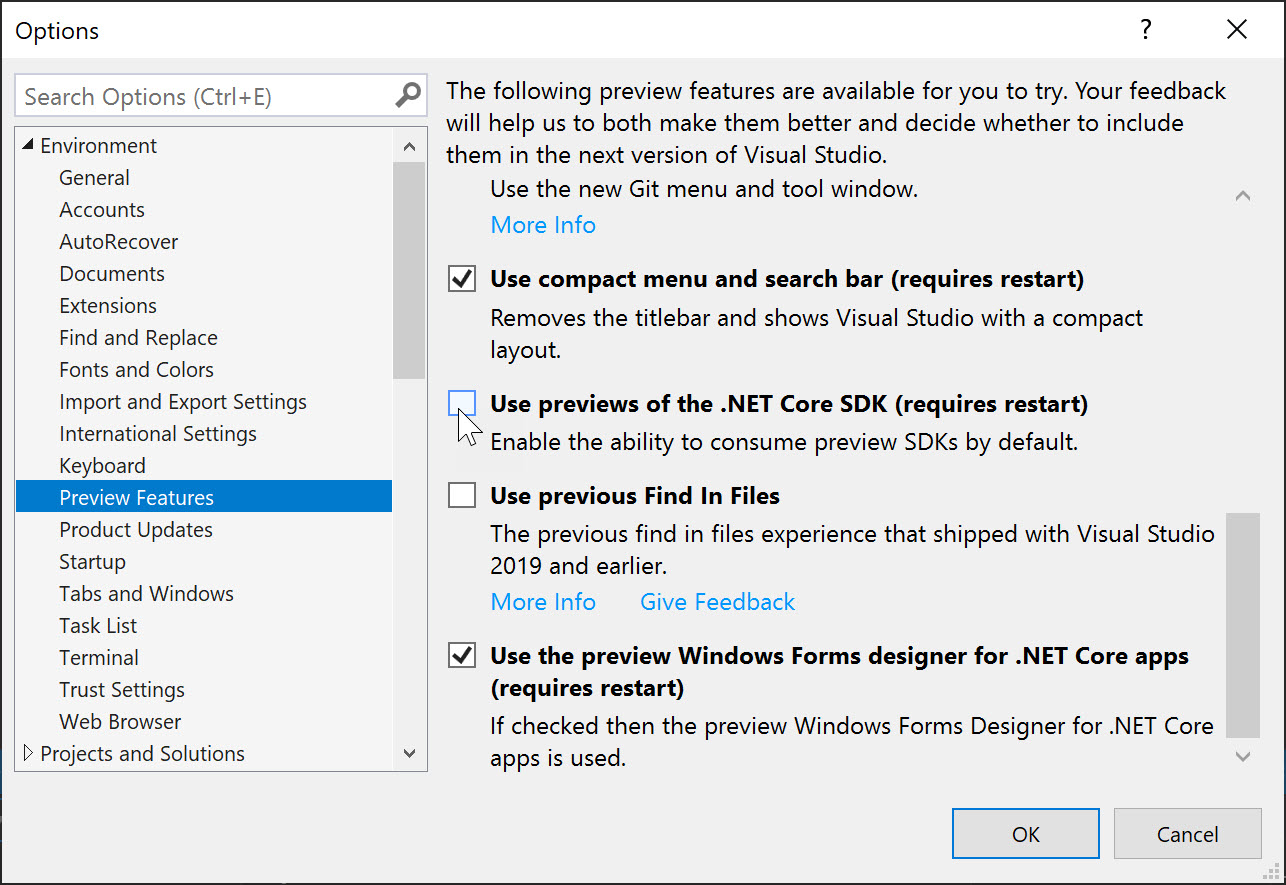Open International Settings page
Screen dimensions: 1286x885
pyautogui.click(x=158, y=434)
